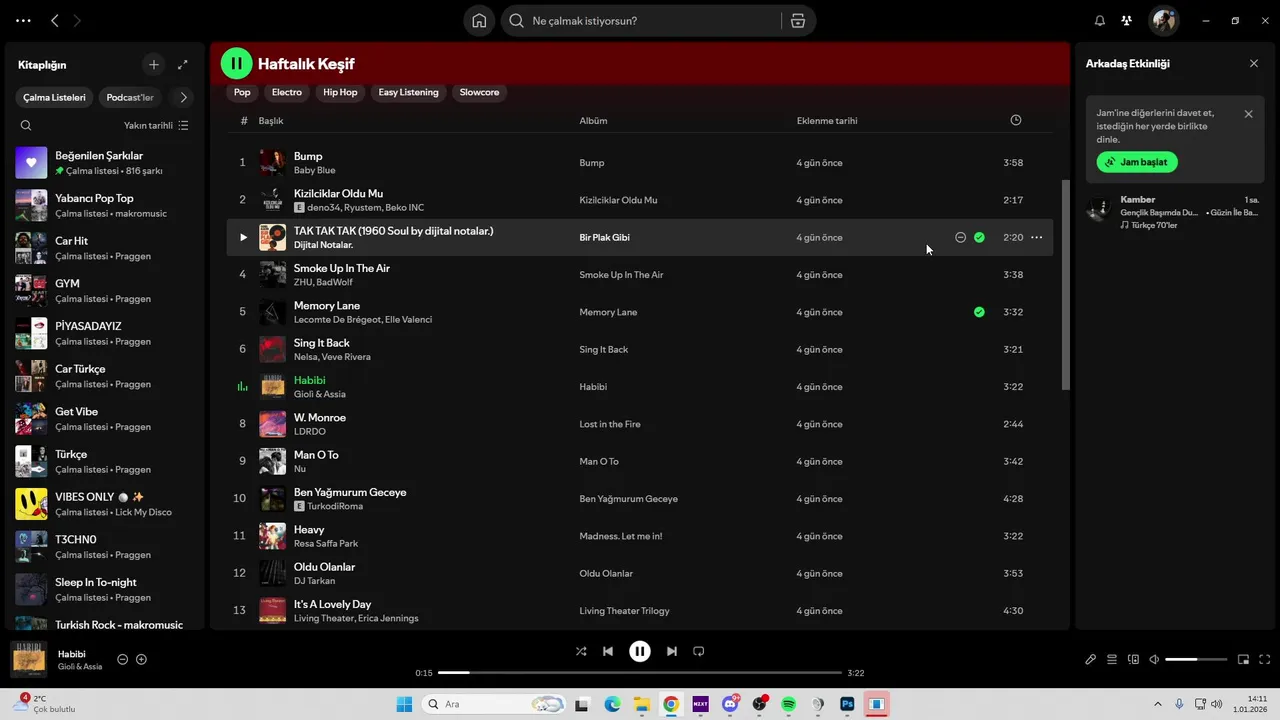Pause with the player bar button
Viewport: 1280px width, 720px height.
(640, 651)
